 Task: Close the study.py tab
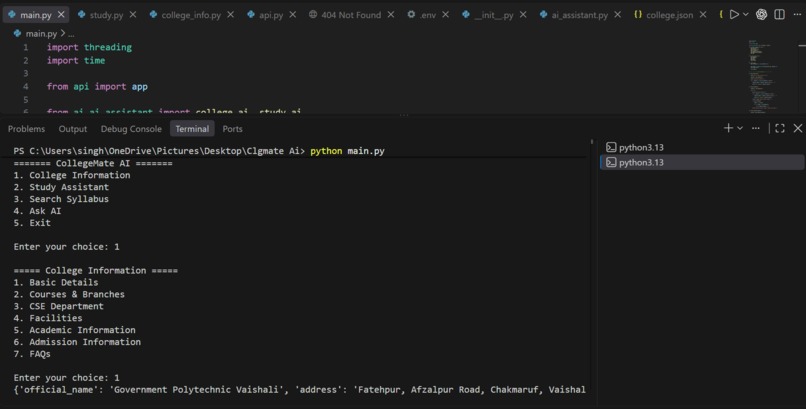(x=133, y=15)
